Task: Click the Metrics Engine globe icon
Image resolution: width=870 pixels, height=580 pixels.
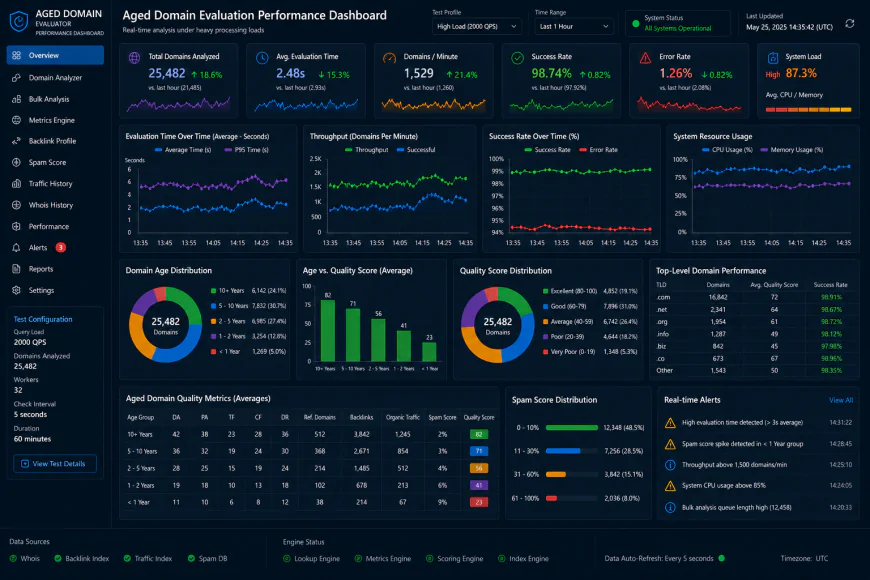Action: point(17,120)
